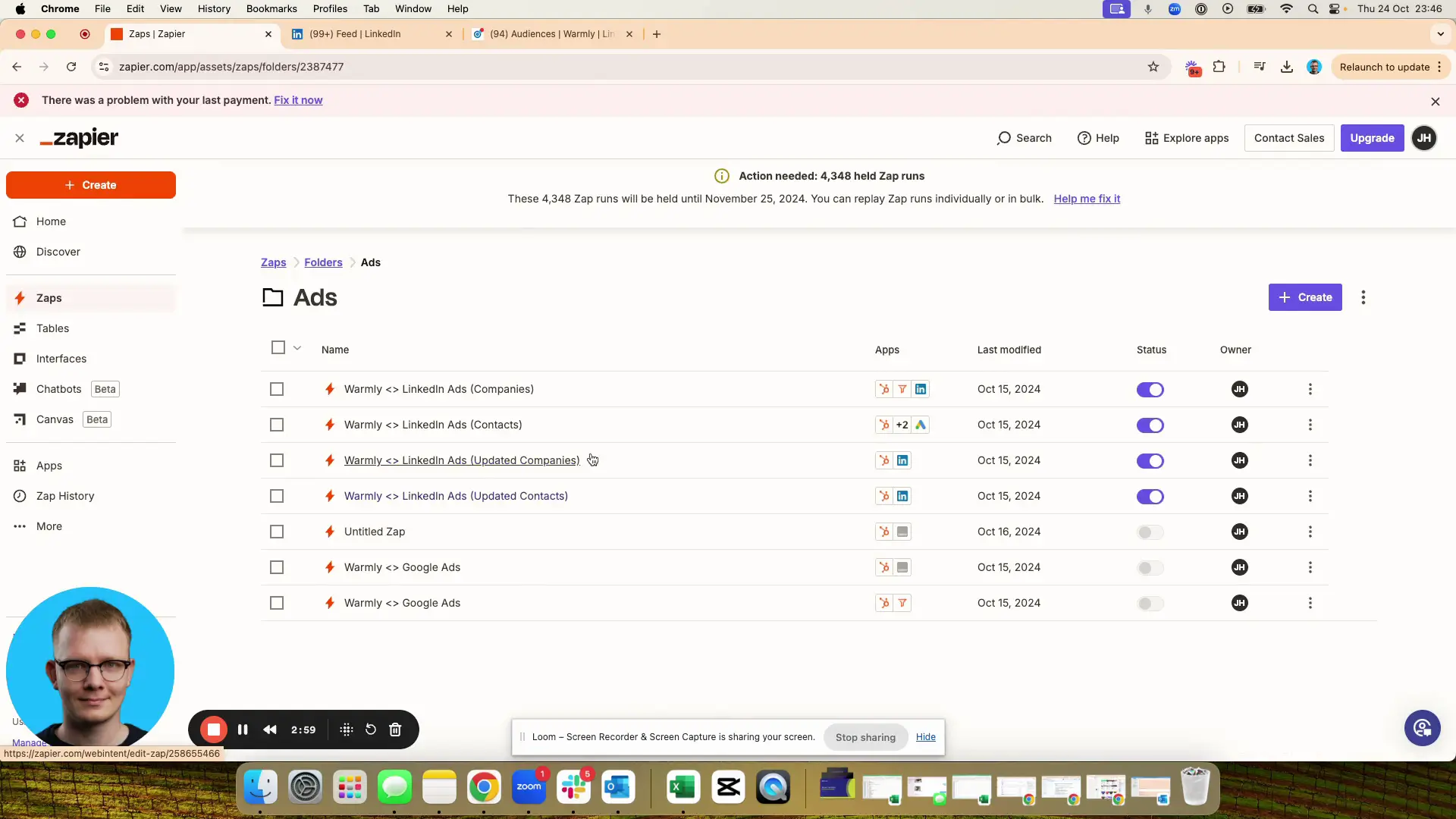Viewport: 1456px width, 819px height.
Task: Open the History menu
Action: coord(214,9)
